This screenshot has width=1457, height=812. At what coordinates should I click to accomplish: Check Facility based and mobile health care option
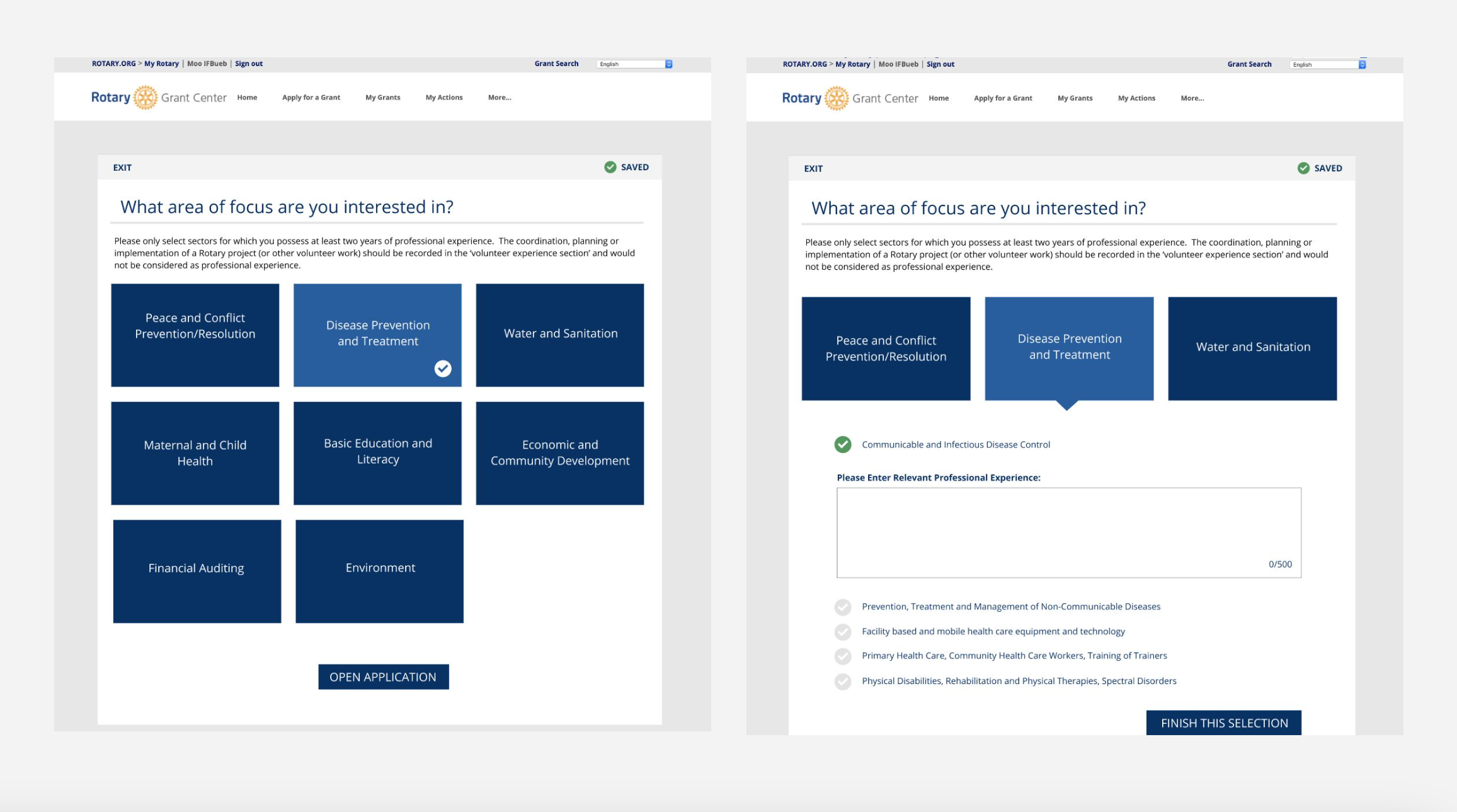click(843, 632)
